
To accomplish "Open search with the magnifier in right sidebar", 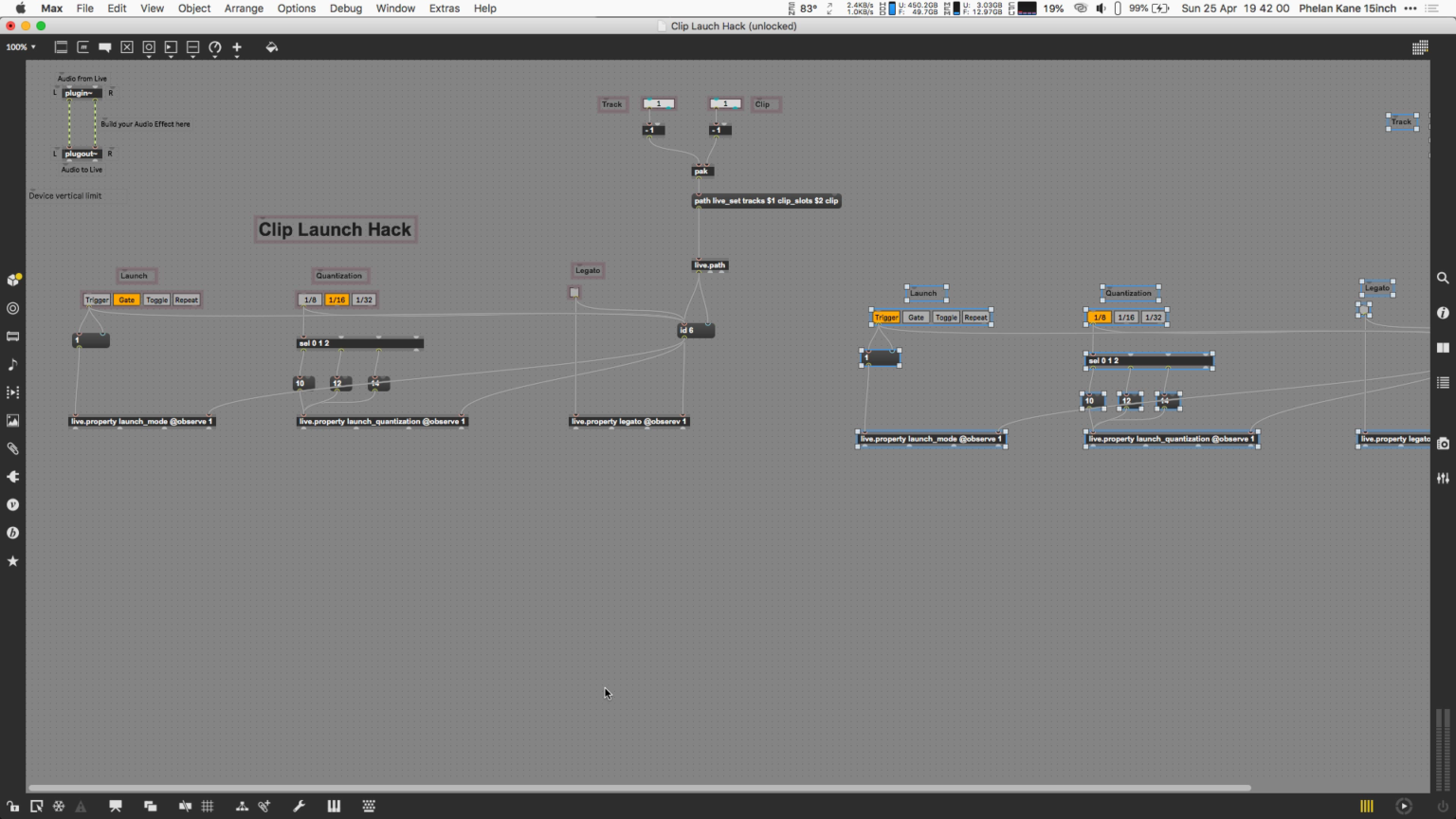I will pos(1443,278).
